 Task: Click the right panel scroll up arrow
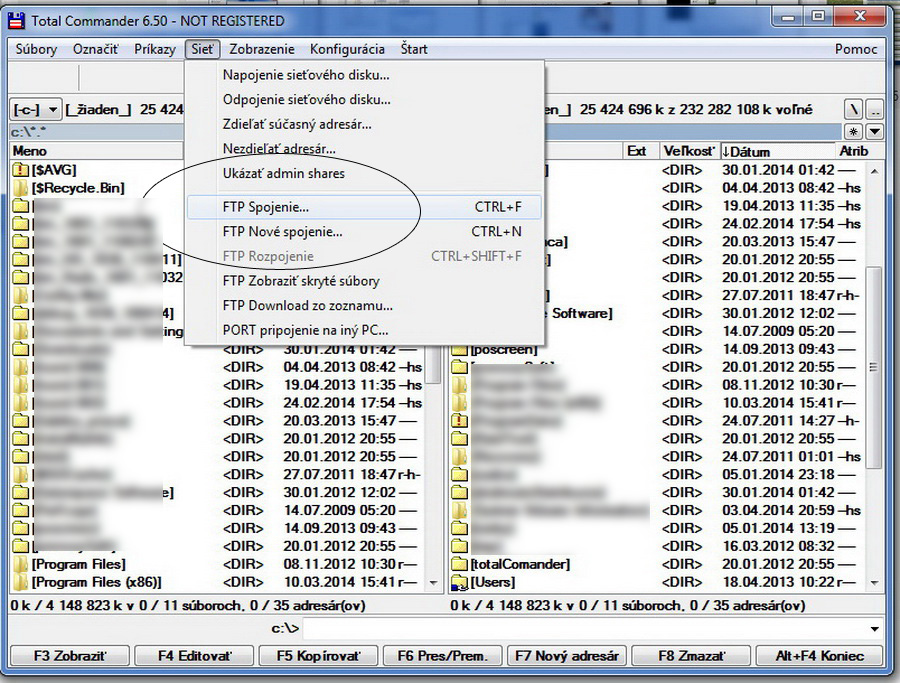pos(874,170)
